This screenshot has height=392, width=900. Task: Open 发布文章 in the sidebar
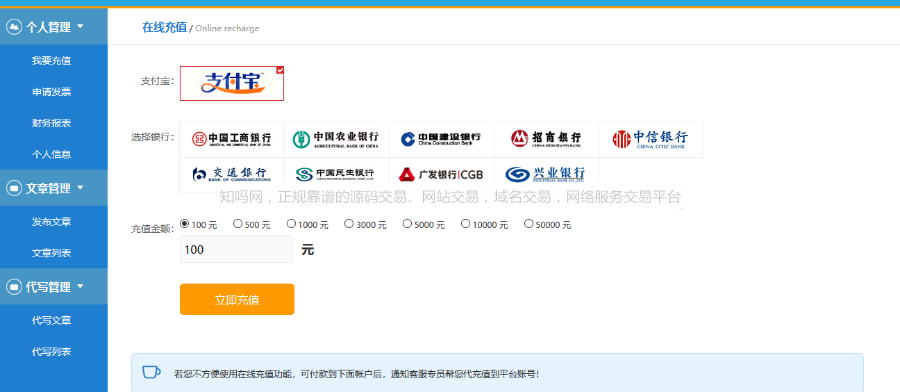coord(52,222)
